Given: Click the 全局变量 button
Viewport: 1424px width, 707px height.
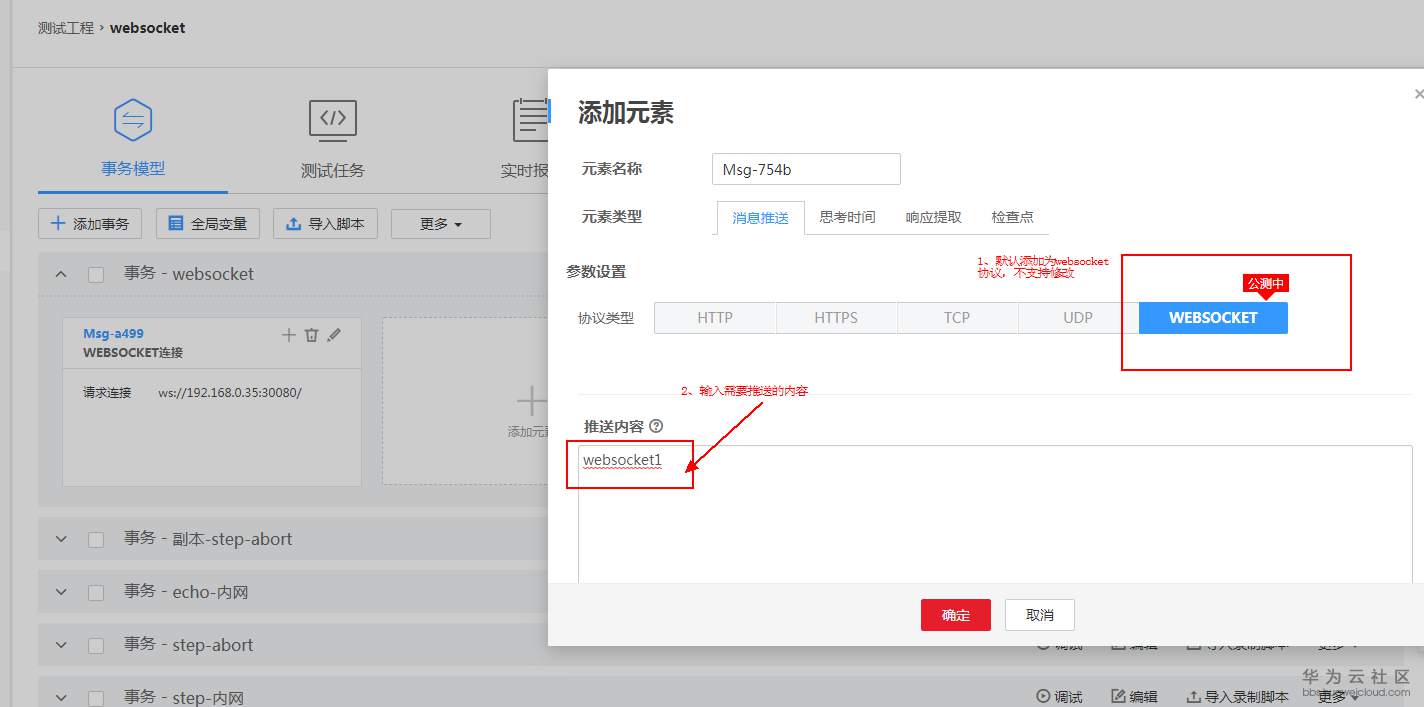Looking at the screenshot, I should tap(208, 224).
